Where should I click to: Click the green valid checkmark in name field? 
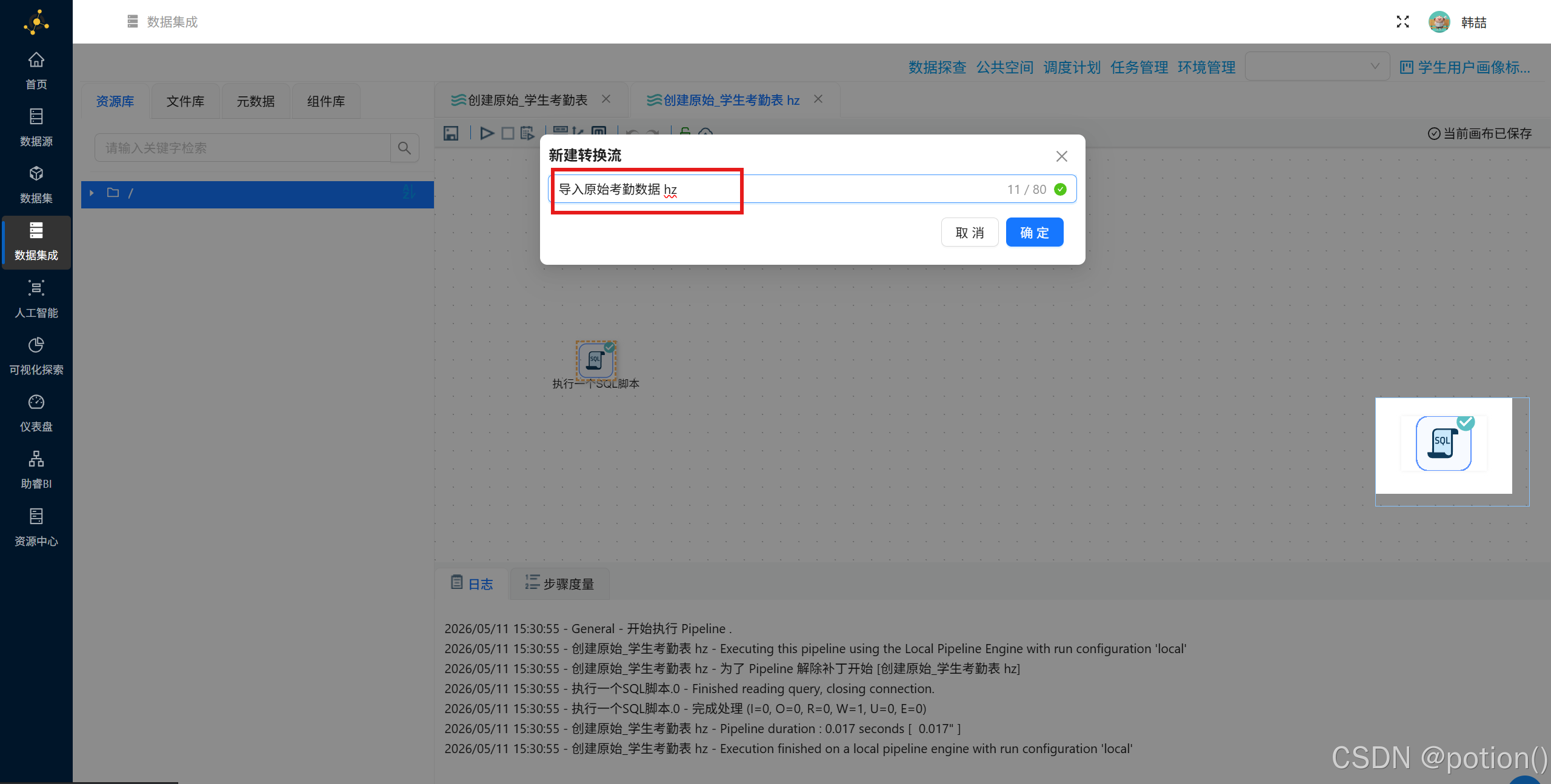[1060, 190]
